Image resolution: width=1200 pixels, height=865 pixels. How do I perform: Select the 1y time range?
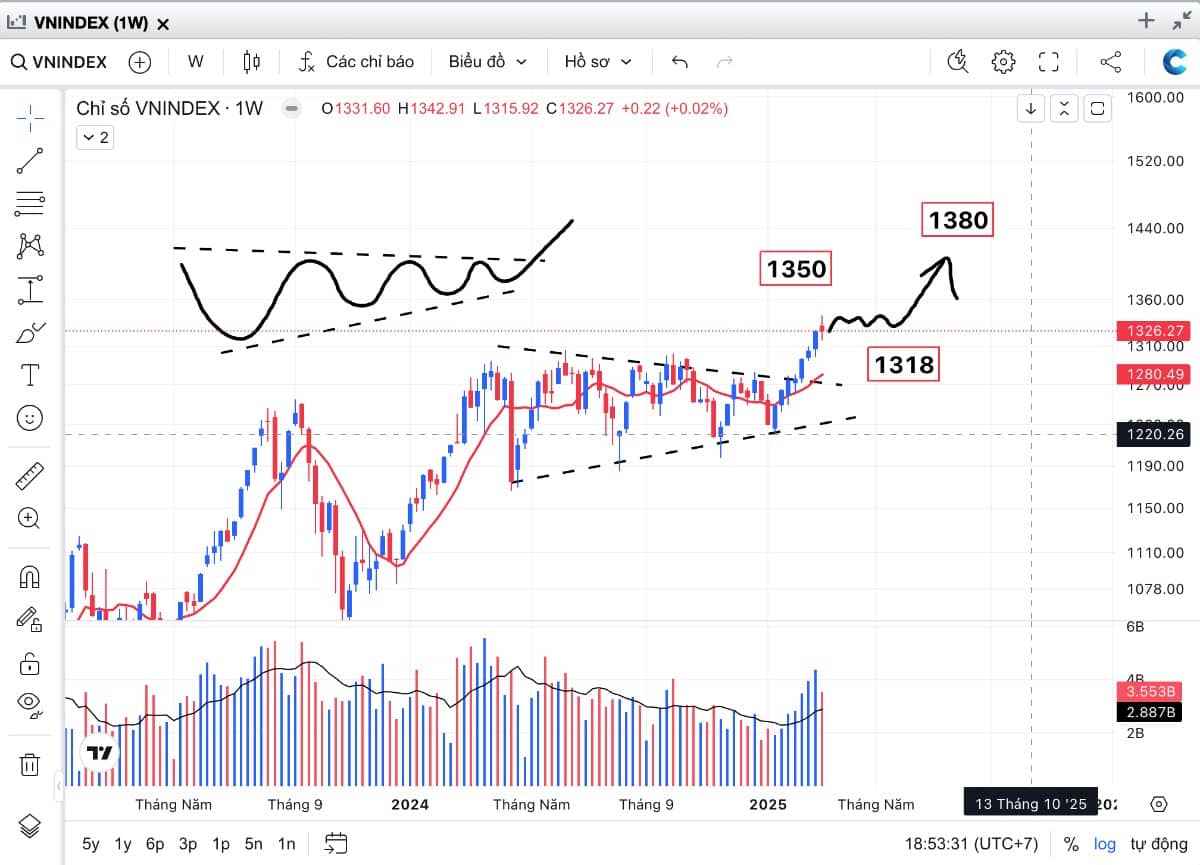(x=123, y=843)
